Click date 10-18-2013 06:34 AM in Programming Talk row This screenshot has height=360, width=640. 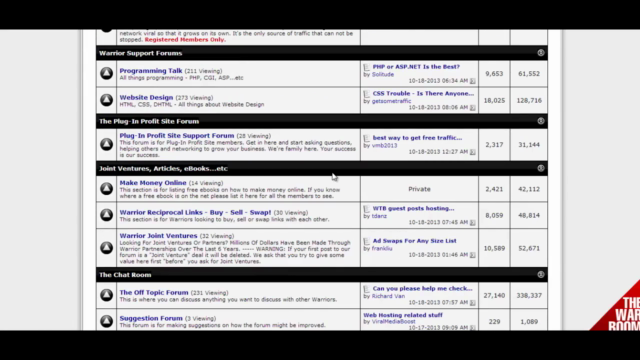pos(438,81)
